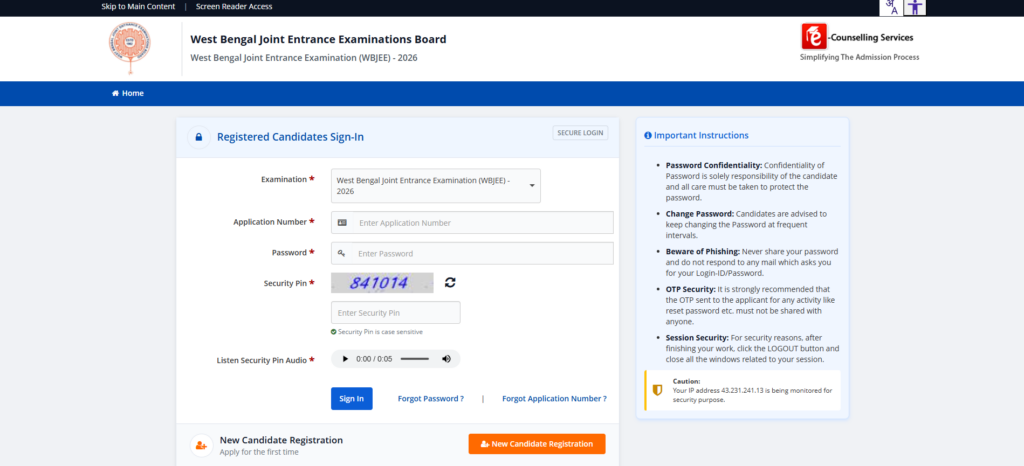Click the Password Confidentiality instruction
This screenshot has width=1024, height=466.
pos(752,181)
